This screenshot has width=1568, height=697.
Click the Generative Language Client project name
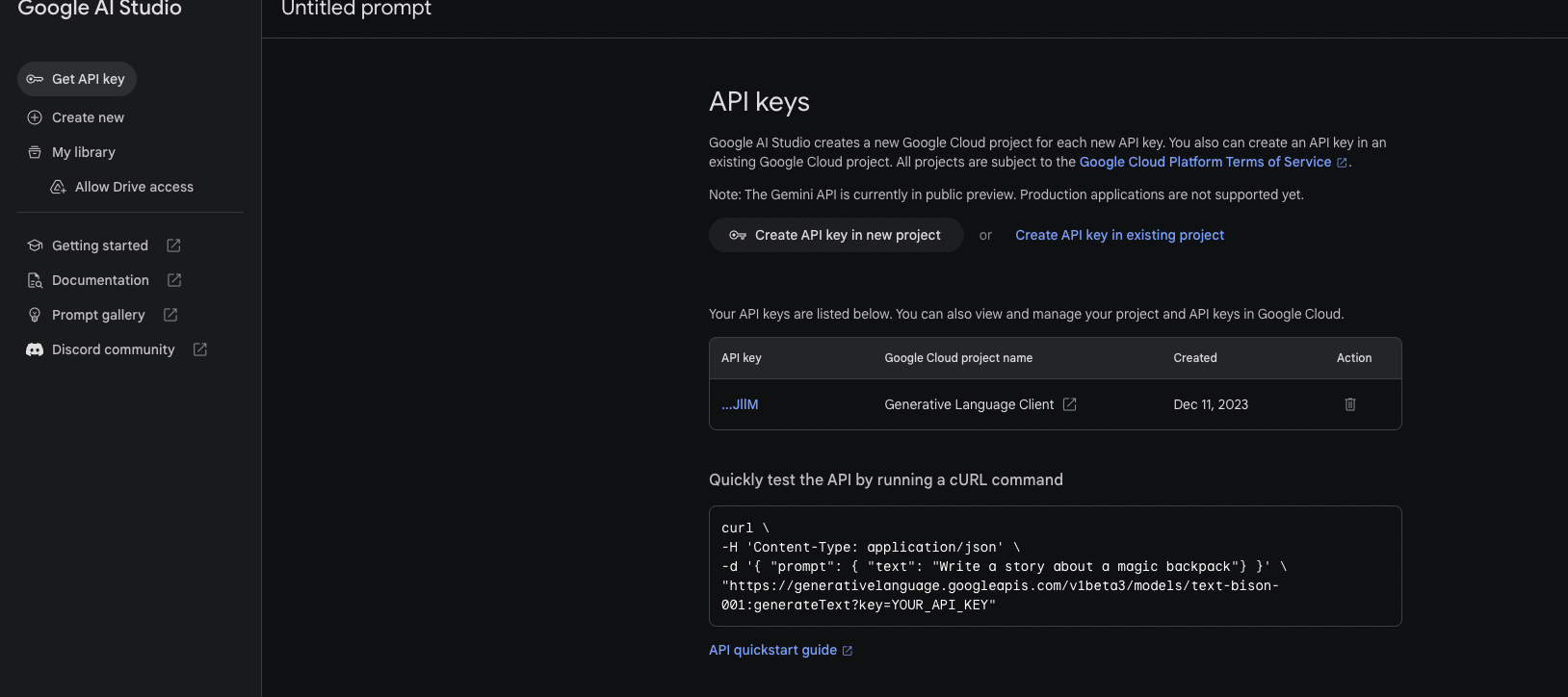969,404
